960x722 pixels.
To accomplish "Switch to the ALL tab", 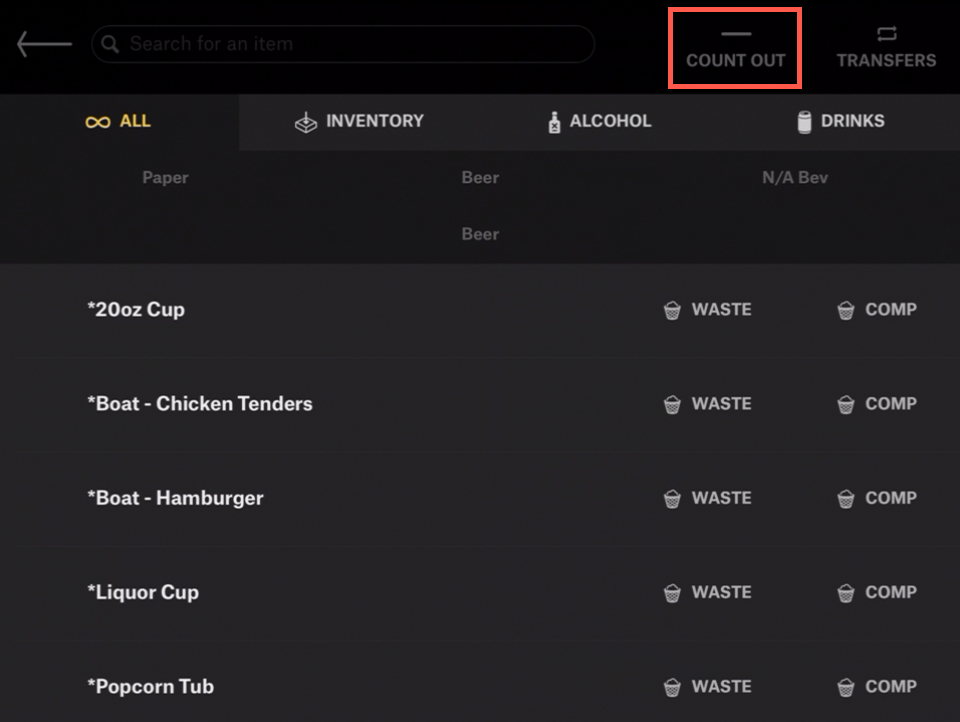I will [119, 121].
